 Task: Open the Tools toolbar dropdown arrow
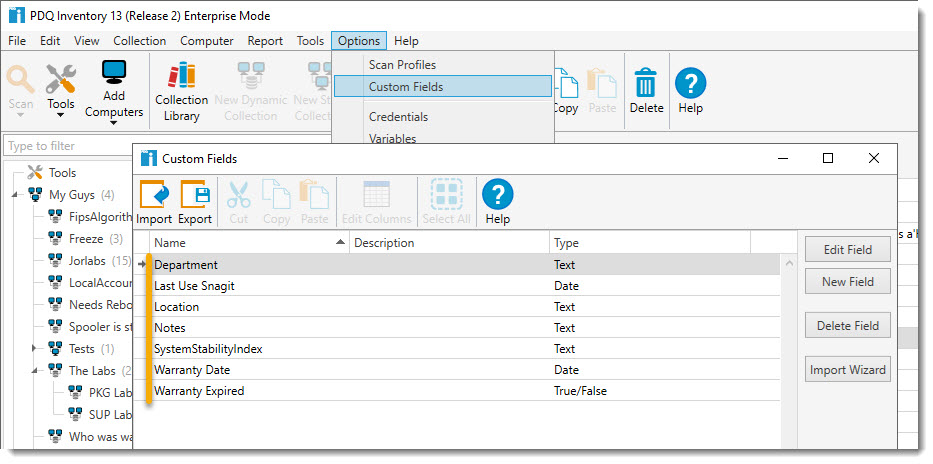tap(61, 115)
